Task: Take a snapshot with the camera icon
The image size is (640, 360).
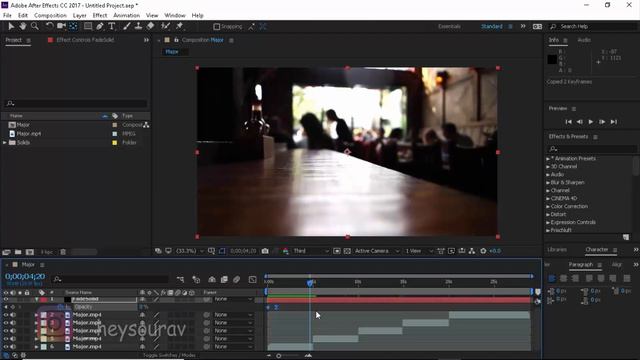Action: point(265,251)
